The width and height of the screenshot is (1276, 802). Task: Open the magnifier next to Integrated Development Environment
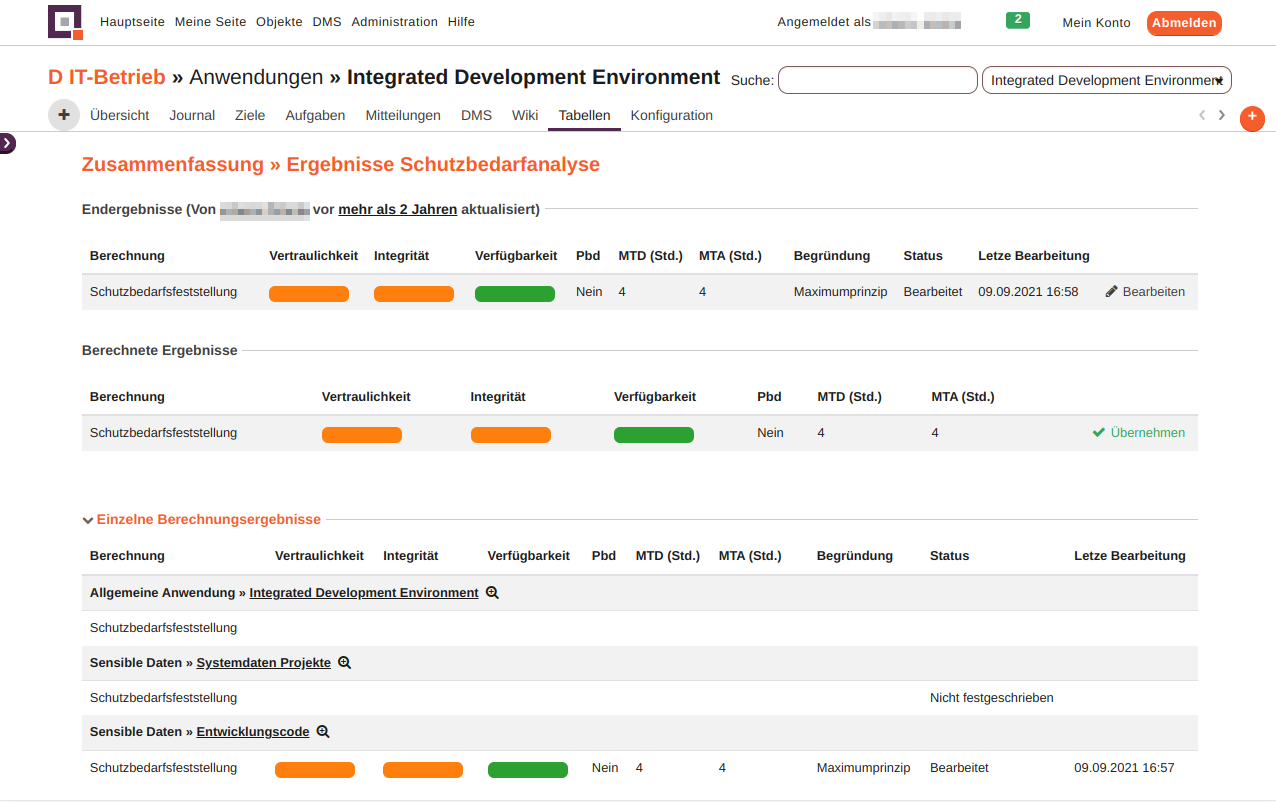[492, 593]
